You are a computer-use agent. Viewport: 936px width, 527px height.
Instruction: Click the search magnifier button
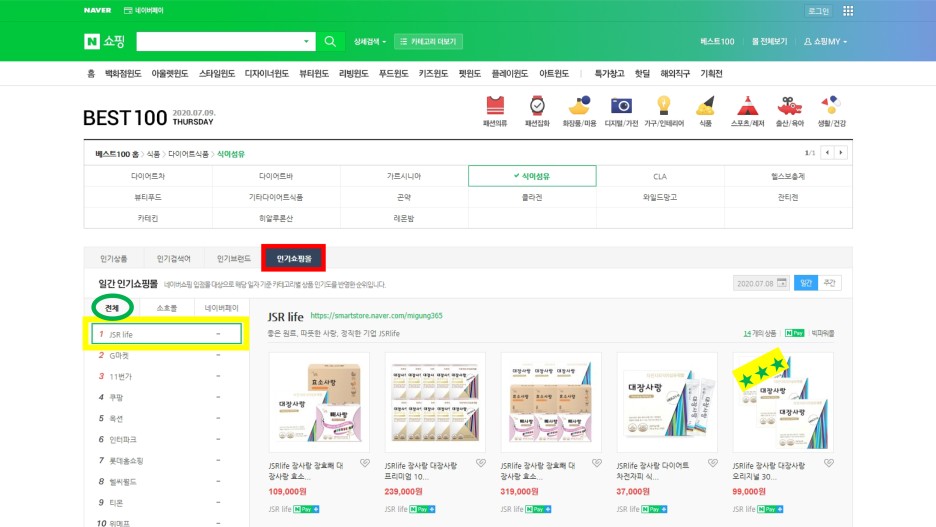tap(330, 41)
